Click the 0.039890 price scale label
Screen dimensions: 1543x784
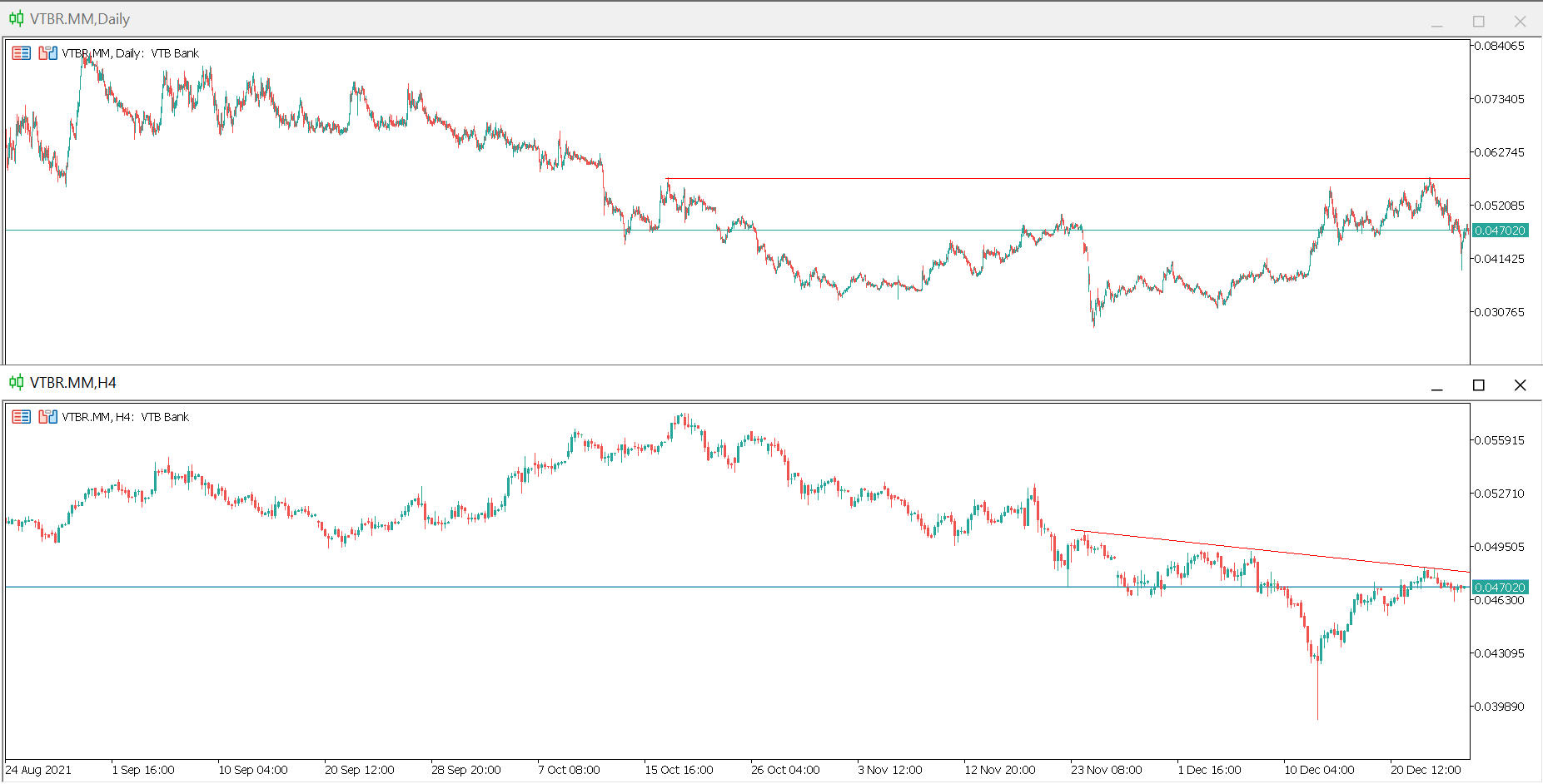[1500, 707]
